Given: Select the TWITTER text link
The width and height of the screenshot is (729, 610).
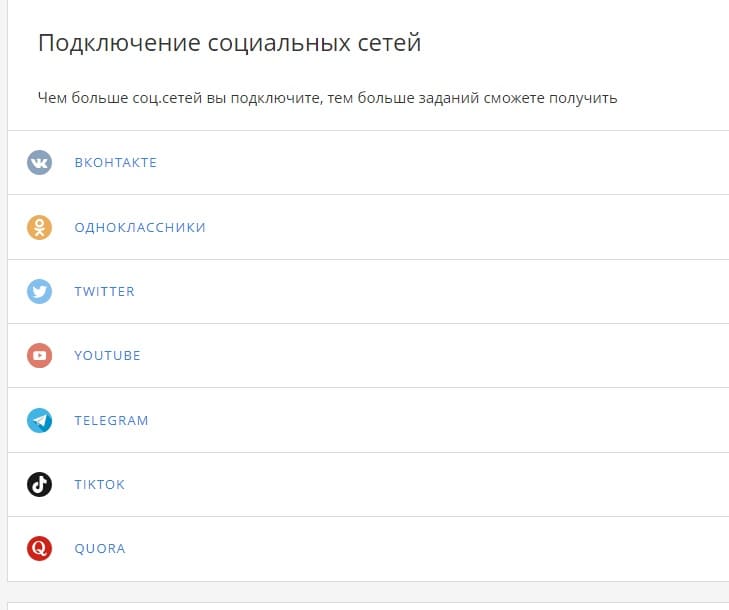Looking at the screenshot, I should [x=104, y=292].
